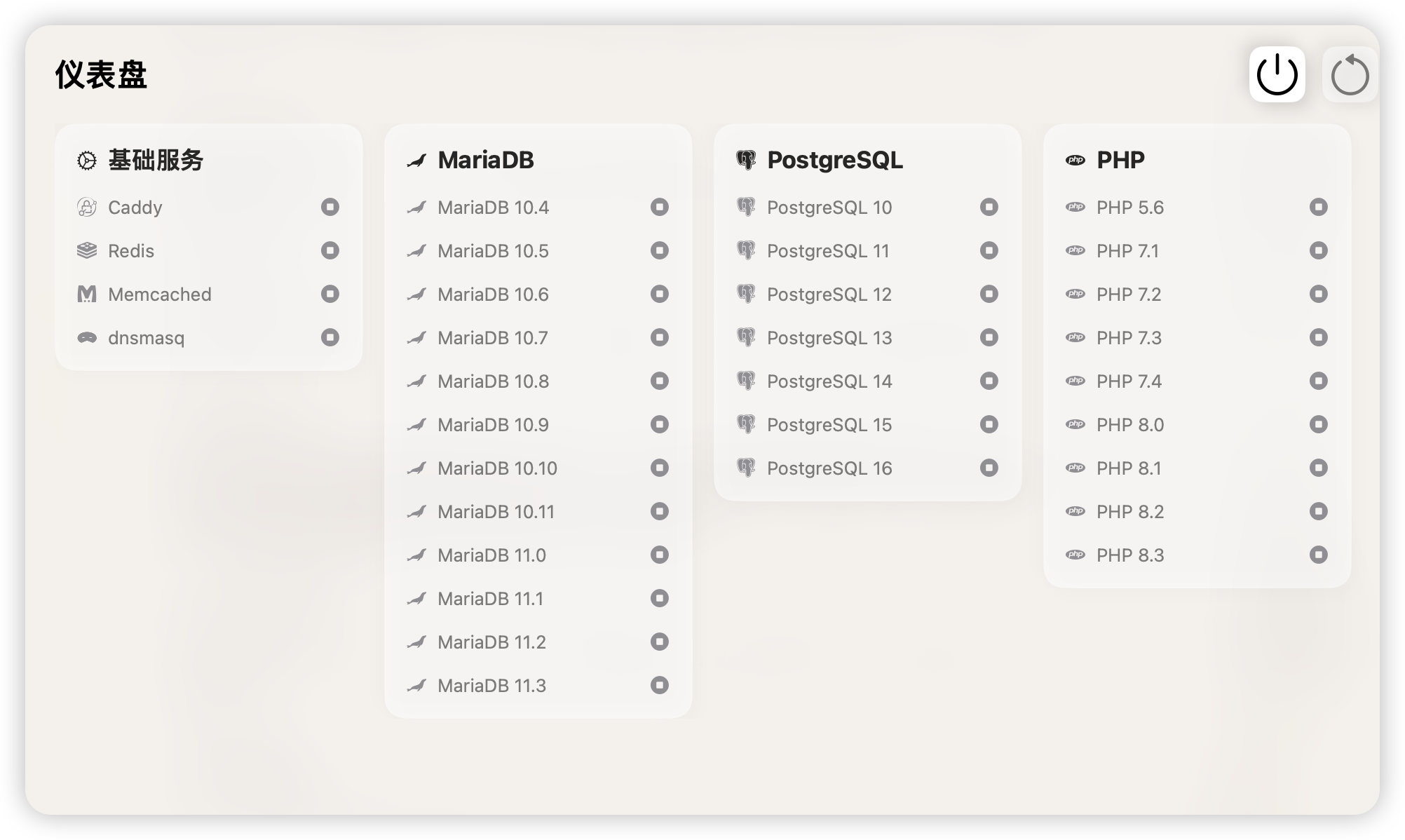The width and height of the screenshot is (1405, 840).
Task: Click the 基础服务 gear icon
Action: (87, 161)
